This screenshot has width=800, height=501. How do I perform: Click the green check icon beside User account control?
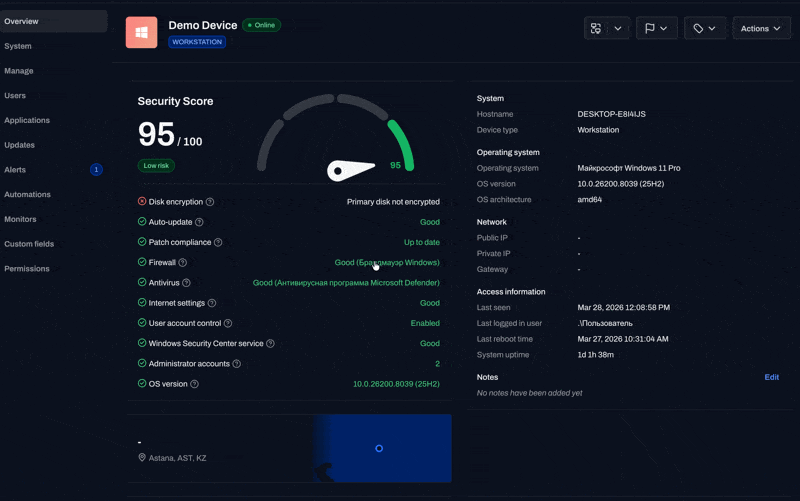[142, 322]
